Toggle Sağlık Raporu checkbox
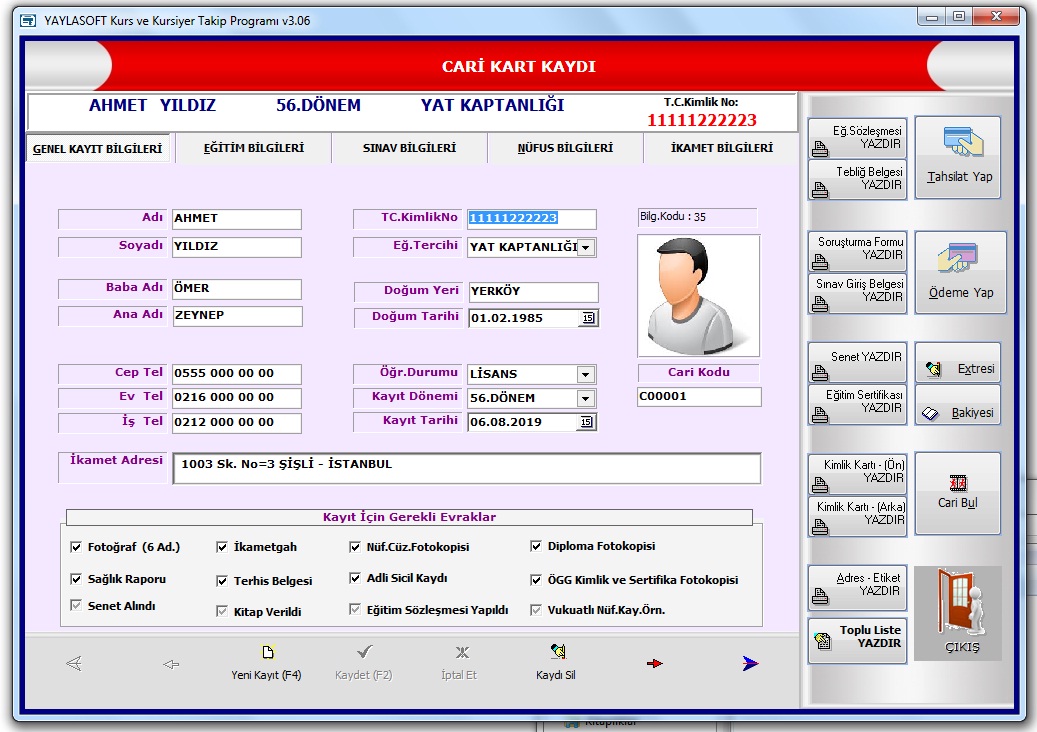The width and height of the screenshot is (1037, 732). click(76, 579)
